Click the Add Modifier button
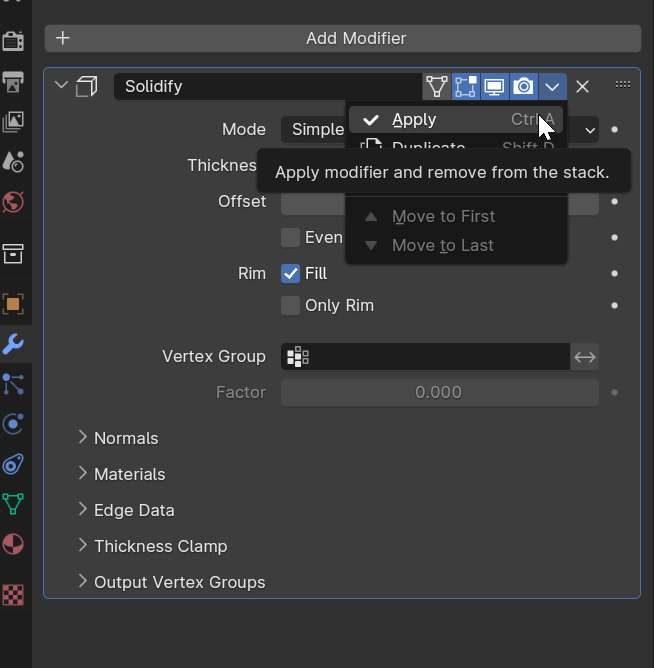Screen dimensions: 654x668 pos(343,38)
